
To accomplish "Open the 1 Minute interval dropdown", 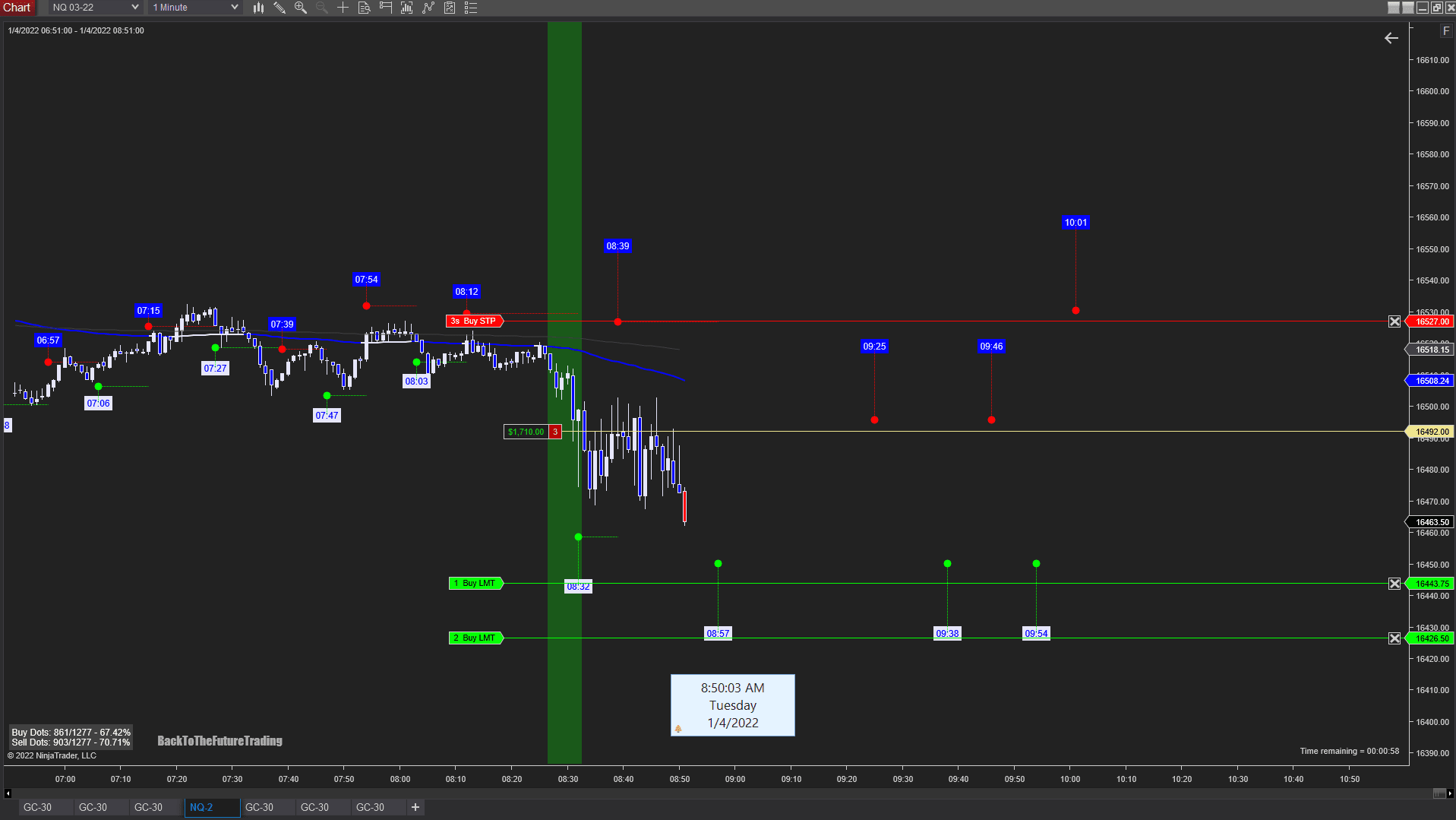I will [x=196, y=8].
